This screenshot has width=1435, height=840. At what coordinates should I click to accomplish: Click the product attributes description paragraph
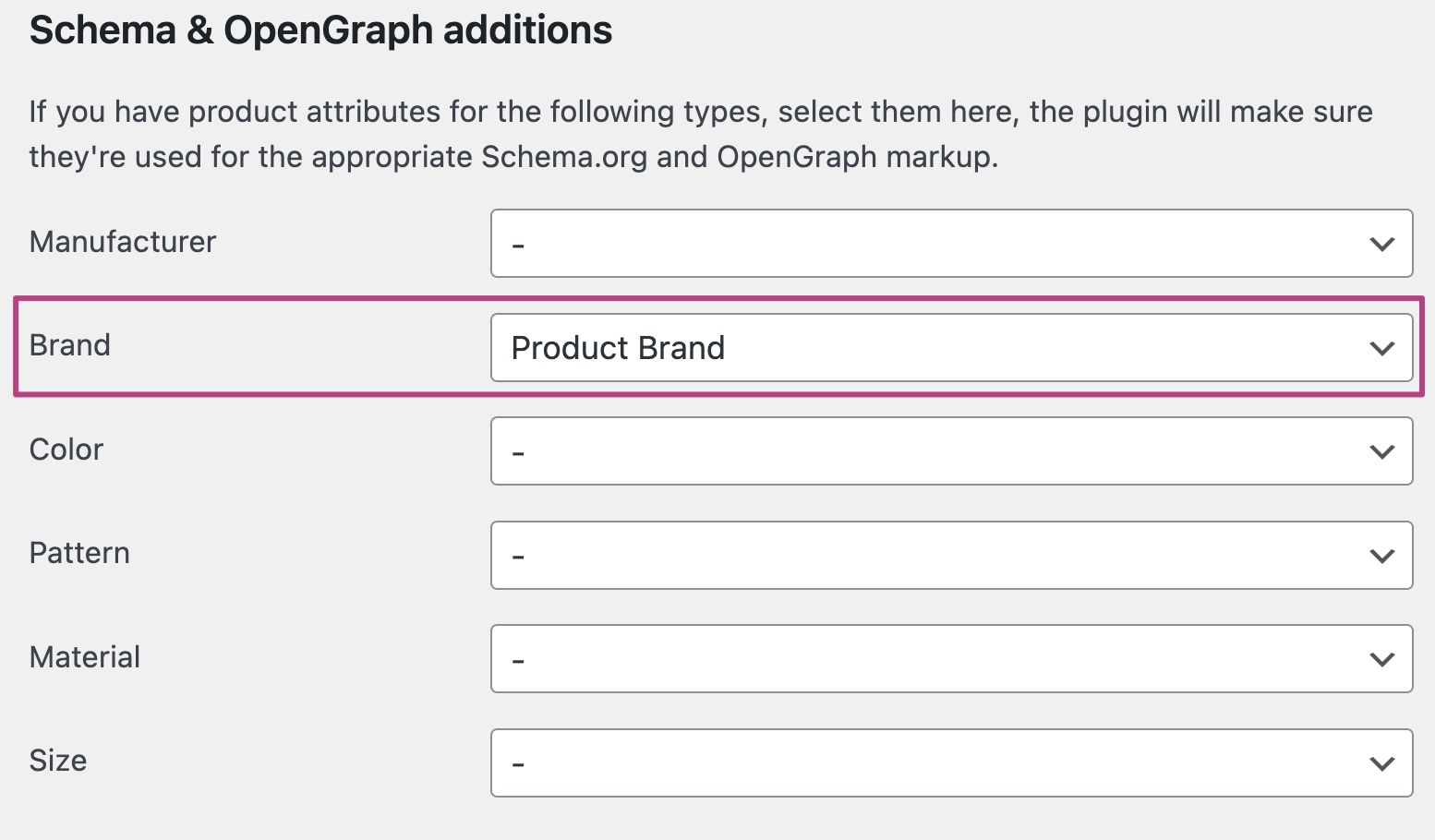(700, 135)
